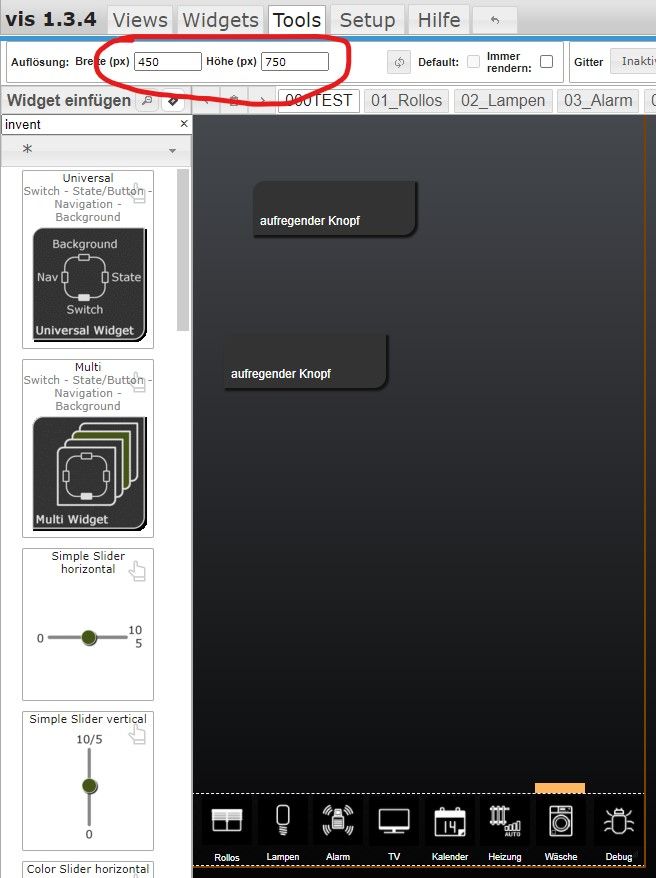Screen dimensions: 656x878
Task: Click the next view arrow before 000TEST
Action: [x=262, y=101]
